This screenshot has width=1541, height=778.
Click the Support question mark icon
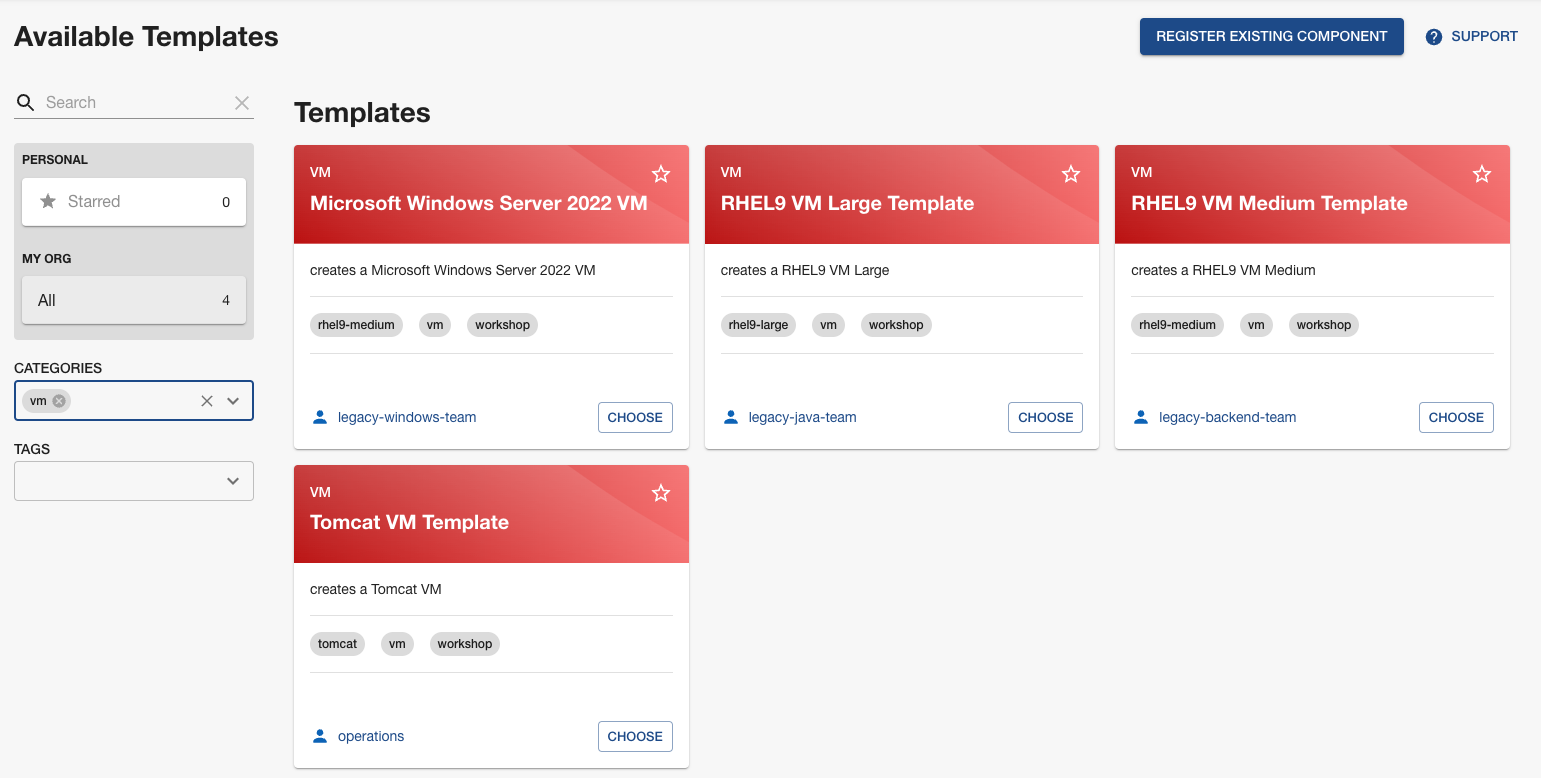coord(1434,37)
